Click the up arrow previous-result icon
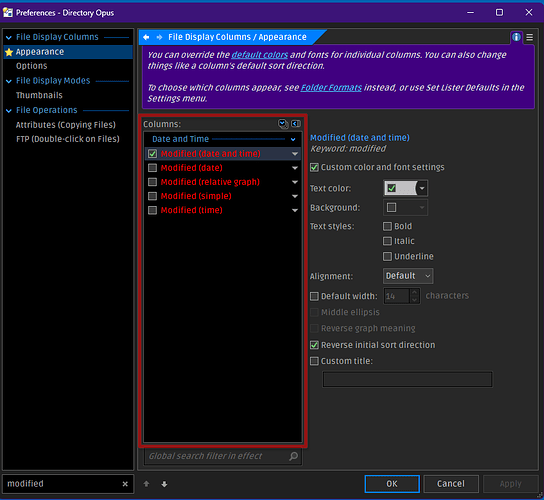The height and width of the screenshot is (500, 544). [146, 484]
